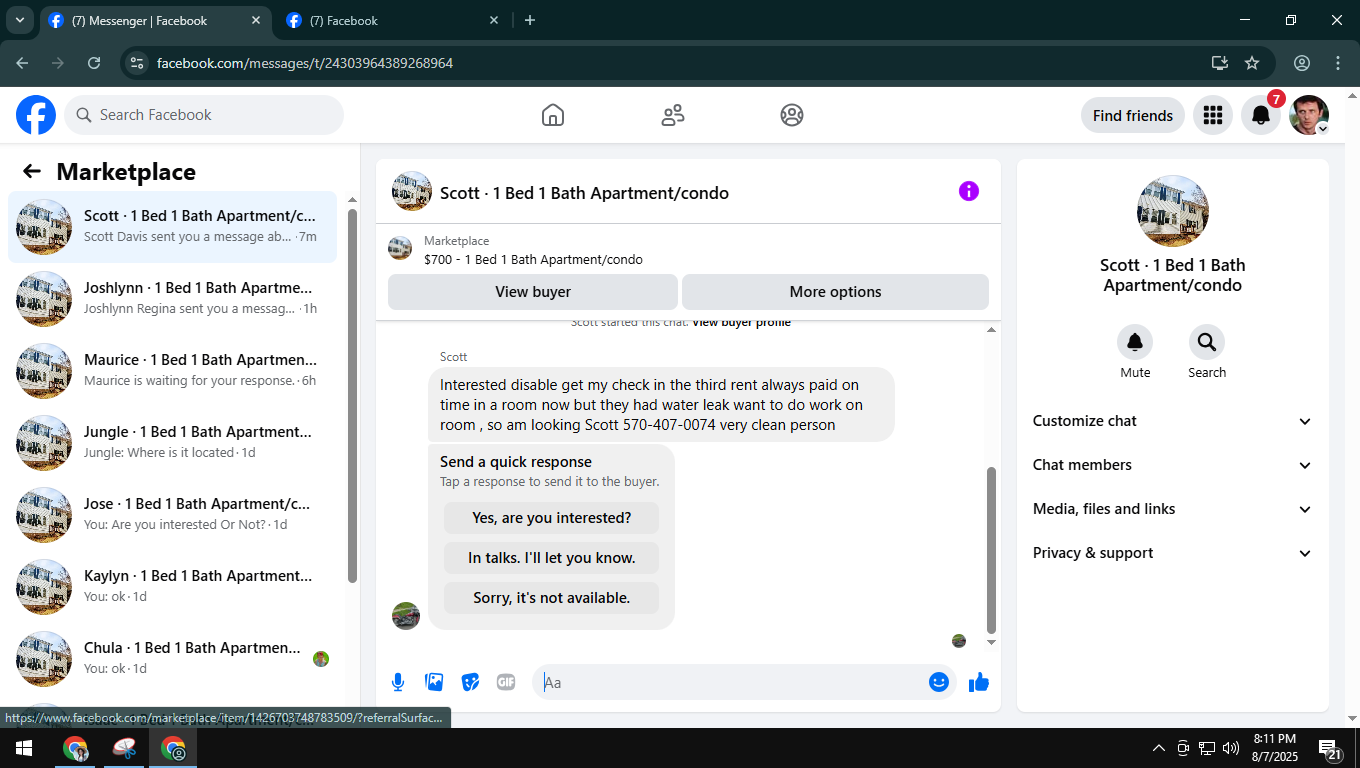Open the purple conversation information icon
The height and width of the screenshot is (768, 1360).
[969, 191]
